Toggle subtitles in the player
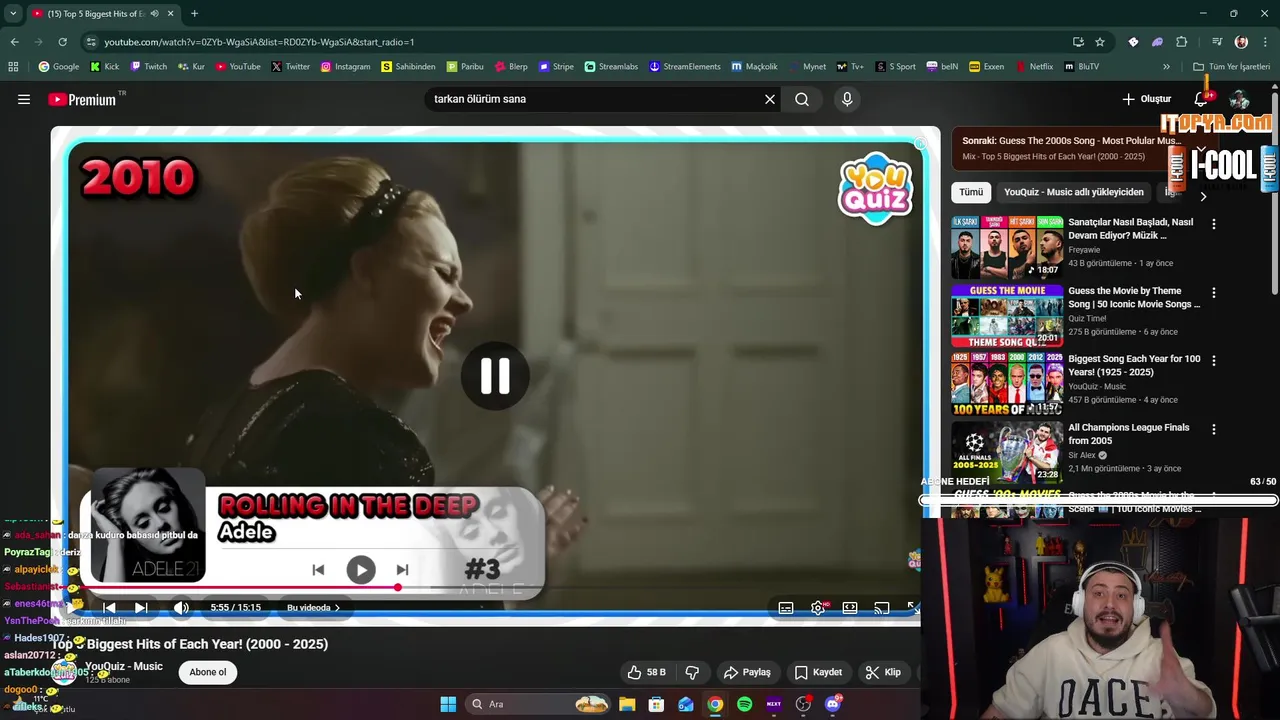This screenshot has height=720, width=1280. point(786,608)
